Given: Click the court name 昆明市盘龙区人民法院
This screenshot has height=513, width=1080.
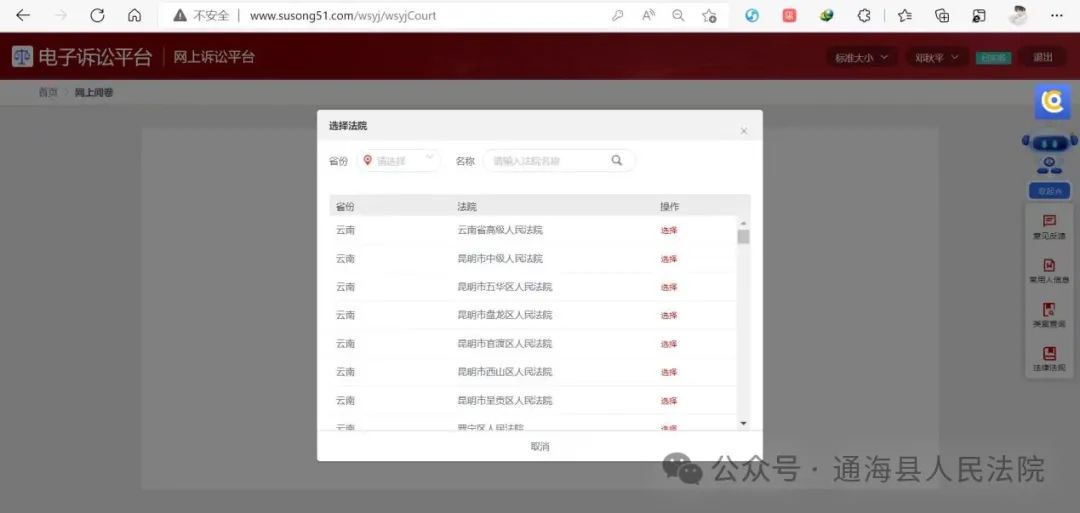Looking at the screenshot, I should pos(505,315).
